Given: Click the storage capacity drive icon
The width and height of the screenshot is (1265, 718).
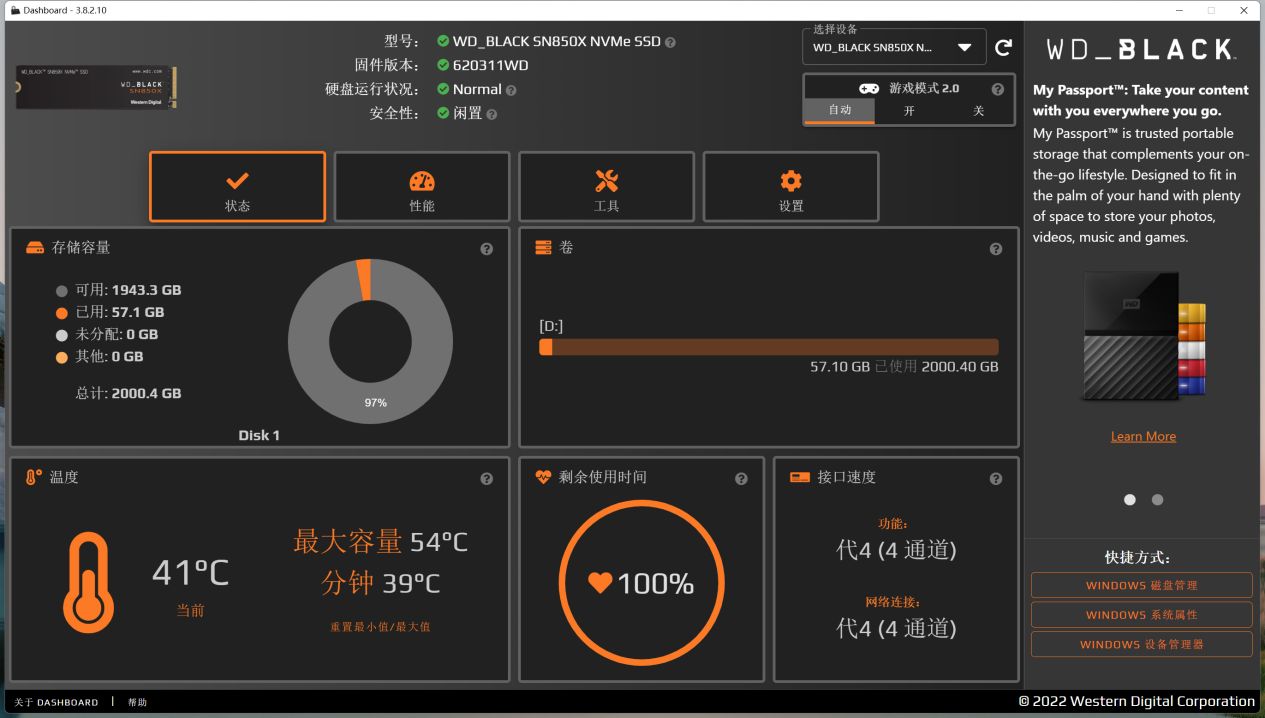Looking at the screenshot, I should [x=35, y=248].
